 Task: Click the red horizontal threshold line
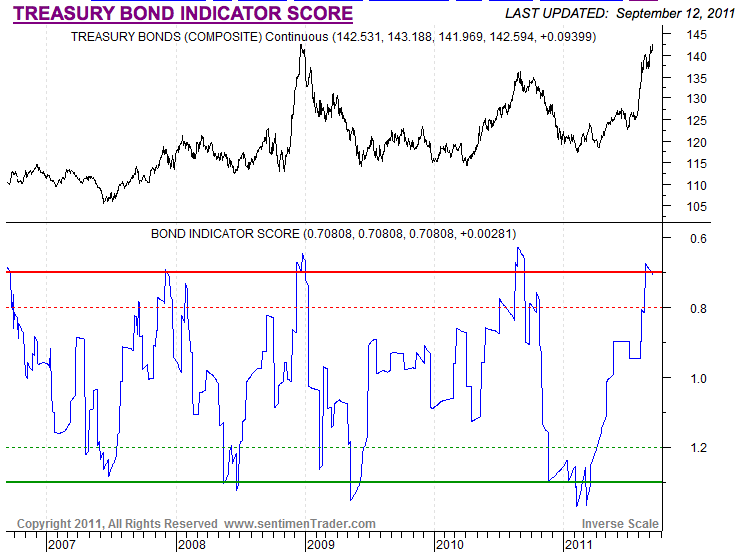click(400, 272)
